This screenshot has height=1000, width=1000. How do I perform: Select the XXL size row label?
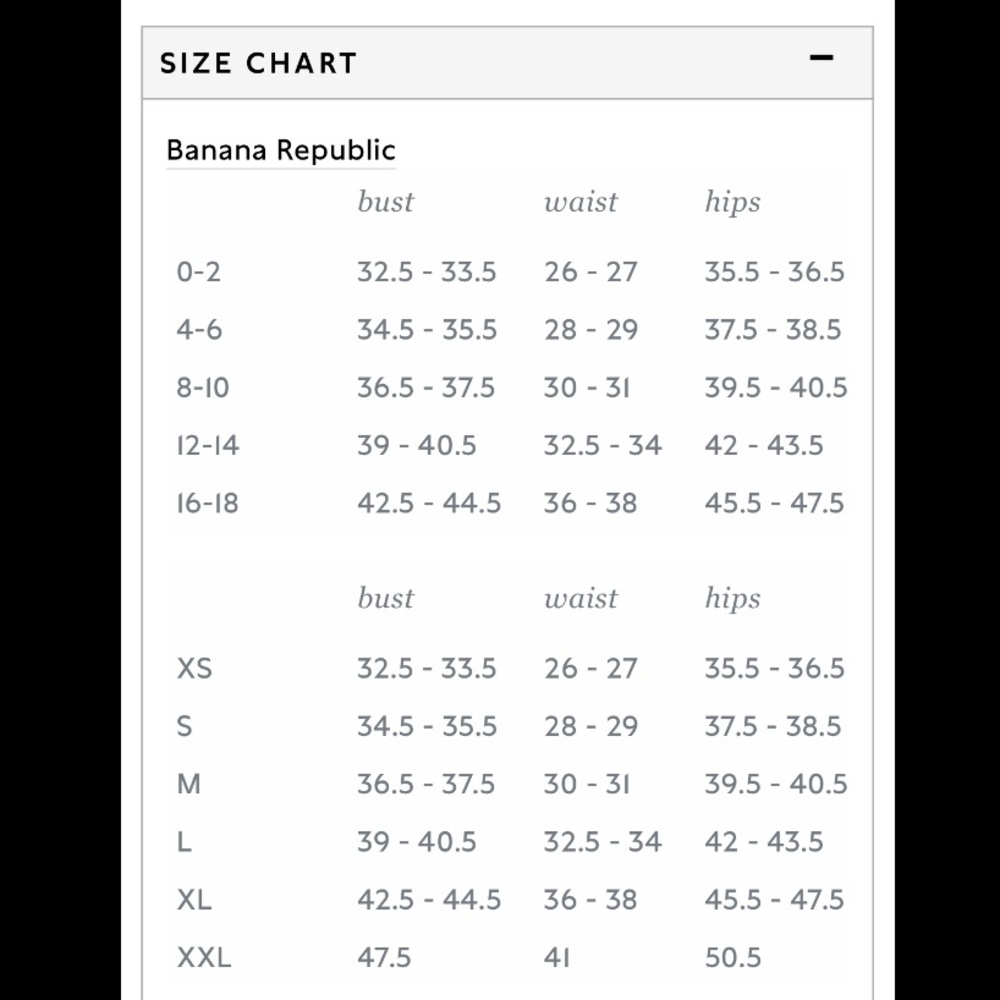[203, 958]
